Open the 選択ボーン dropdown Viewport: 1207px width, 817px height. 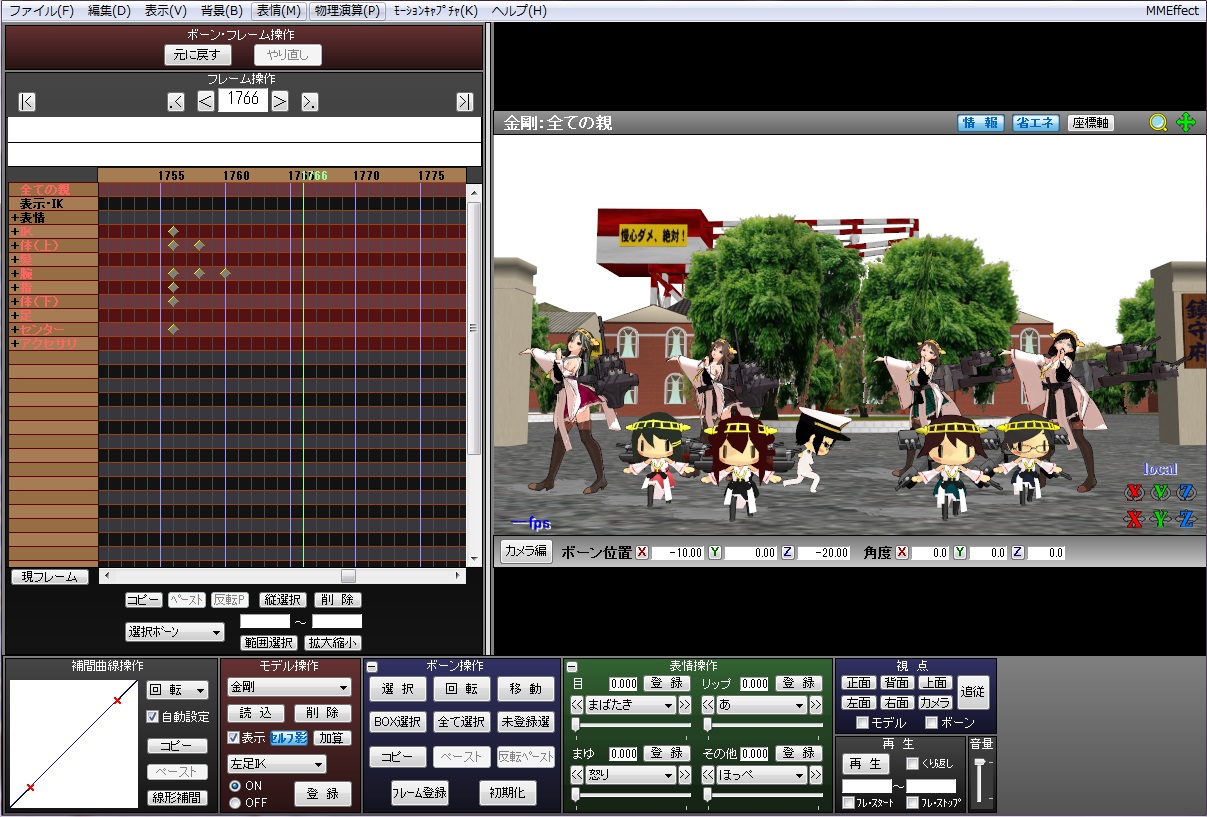point(175,632)
